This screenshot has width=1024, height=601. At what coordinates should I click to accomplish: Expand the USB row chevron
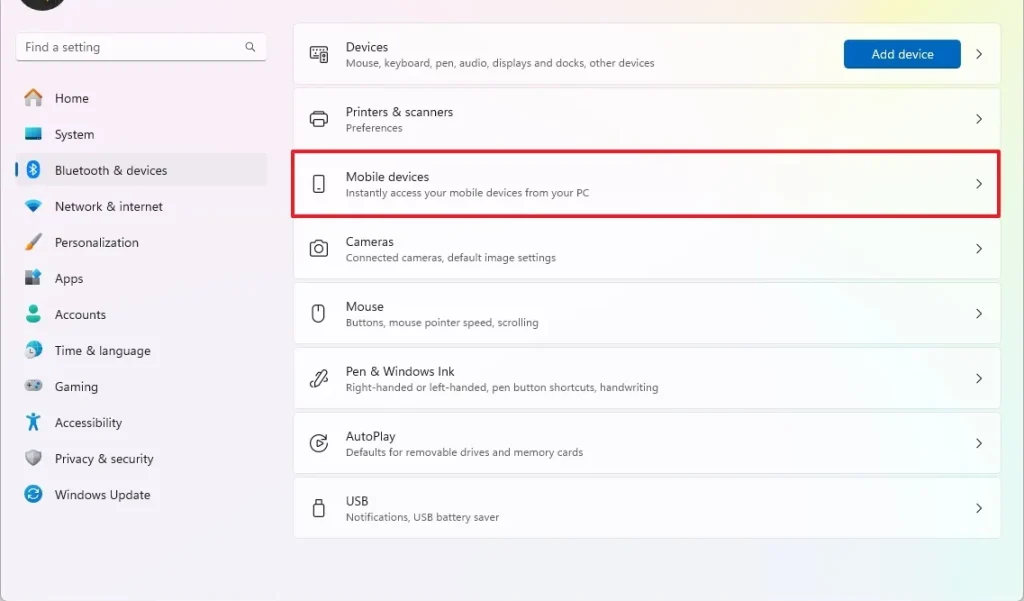click(x=979, y=508)
